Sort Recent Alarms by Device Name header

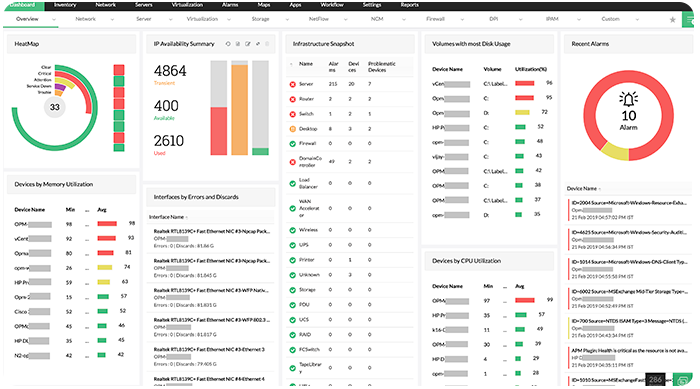(582, 188)
